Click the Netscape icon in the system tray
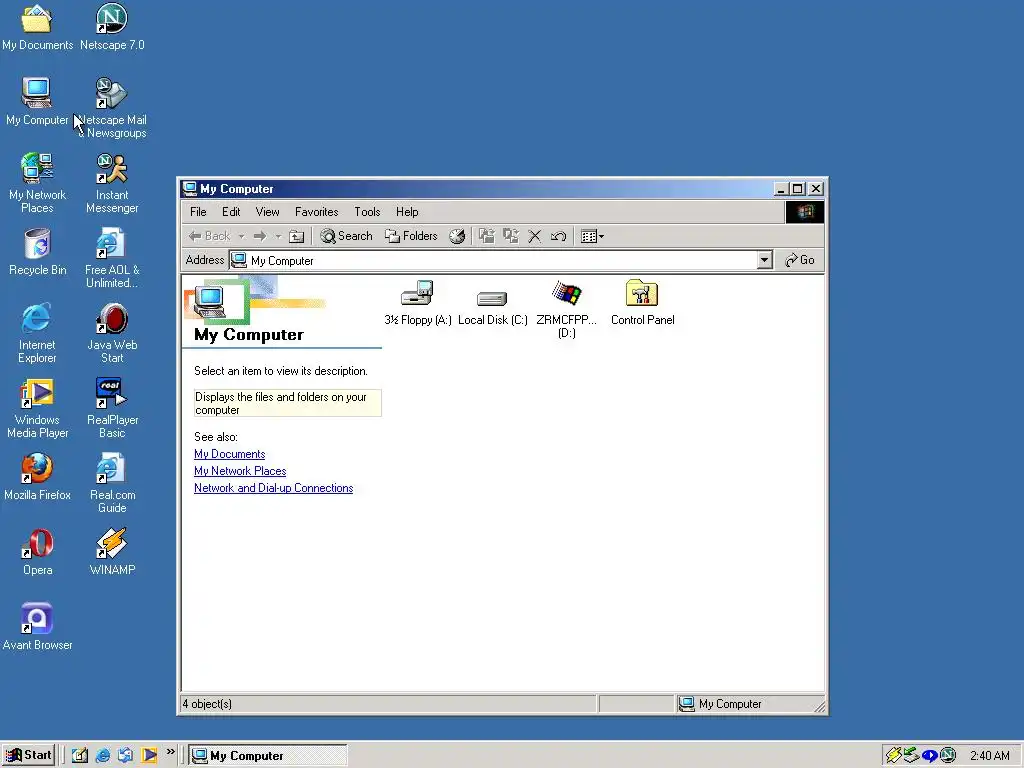The width and height of the screenshot is (1024, 768). (x=948, y=756)
